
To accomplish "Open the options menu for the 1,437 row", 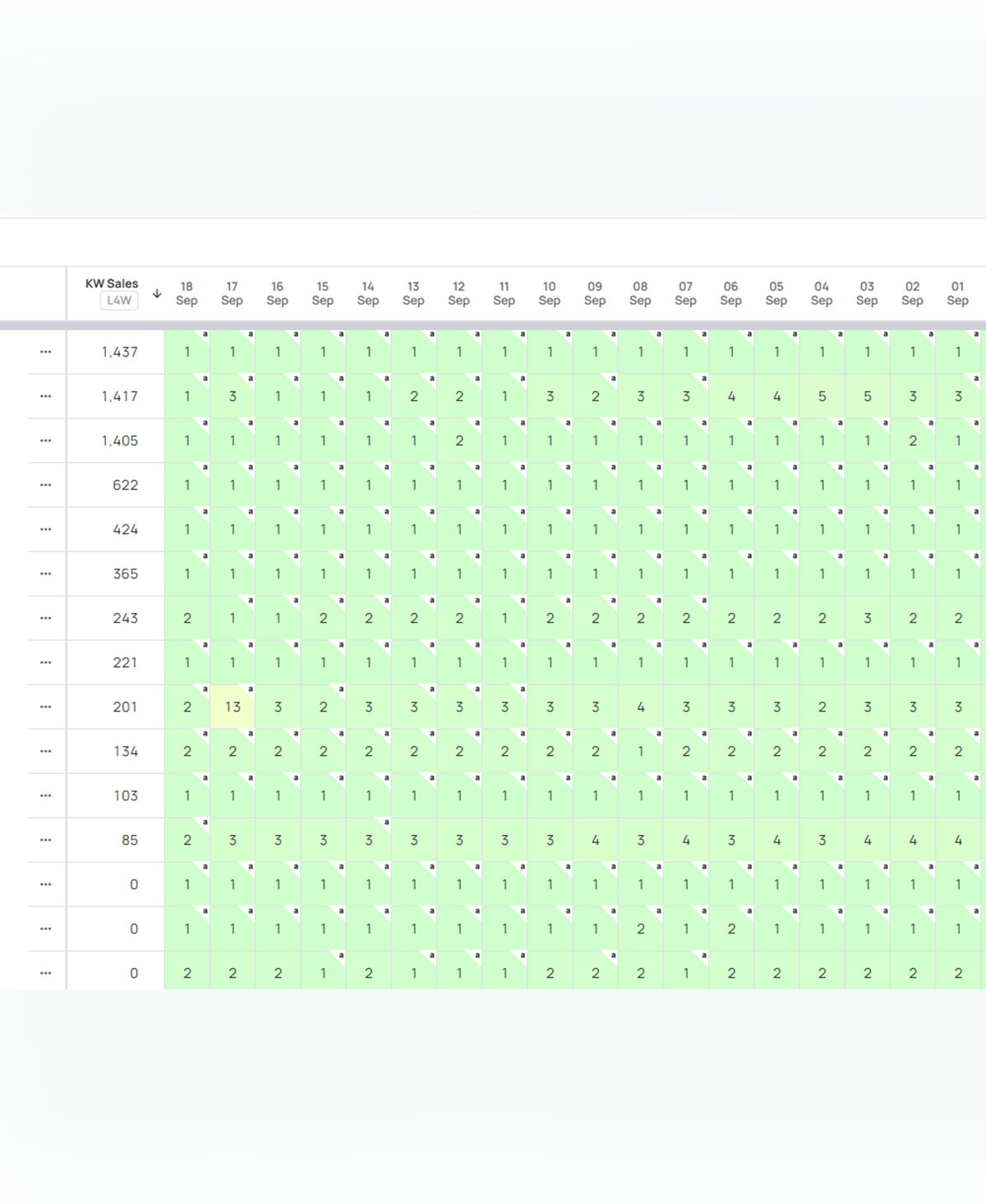I will [45, 352].
